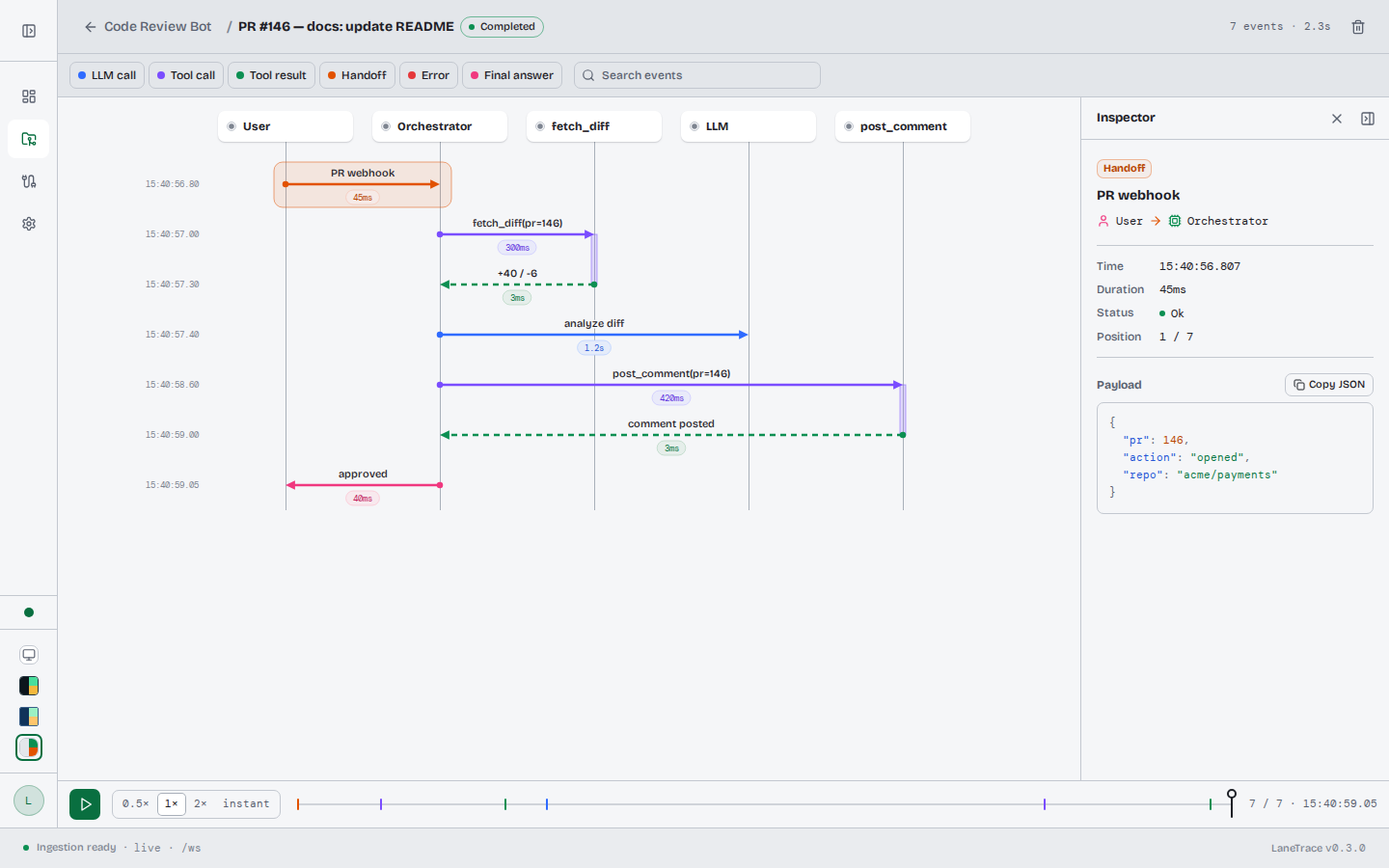
Task: Select the fetch_diff(pr=146) event arrow
Action: (x=517, y=234)
